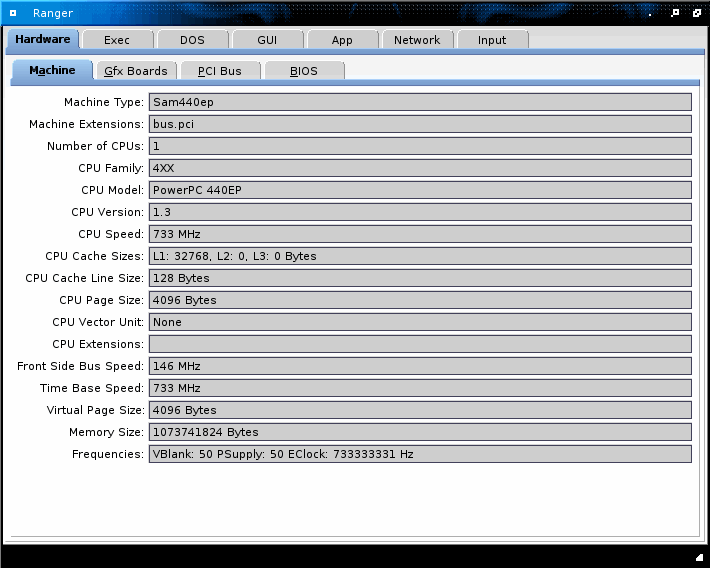Open the PCI Bus sub-tab
Viewport: 710px width, 568px height.
[x=220, y=71]
